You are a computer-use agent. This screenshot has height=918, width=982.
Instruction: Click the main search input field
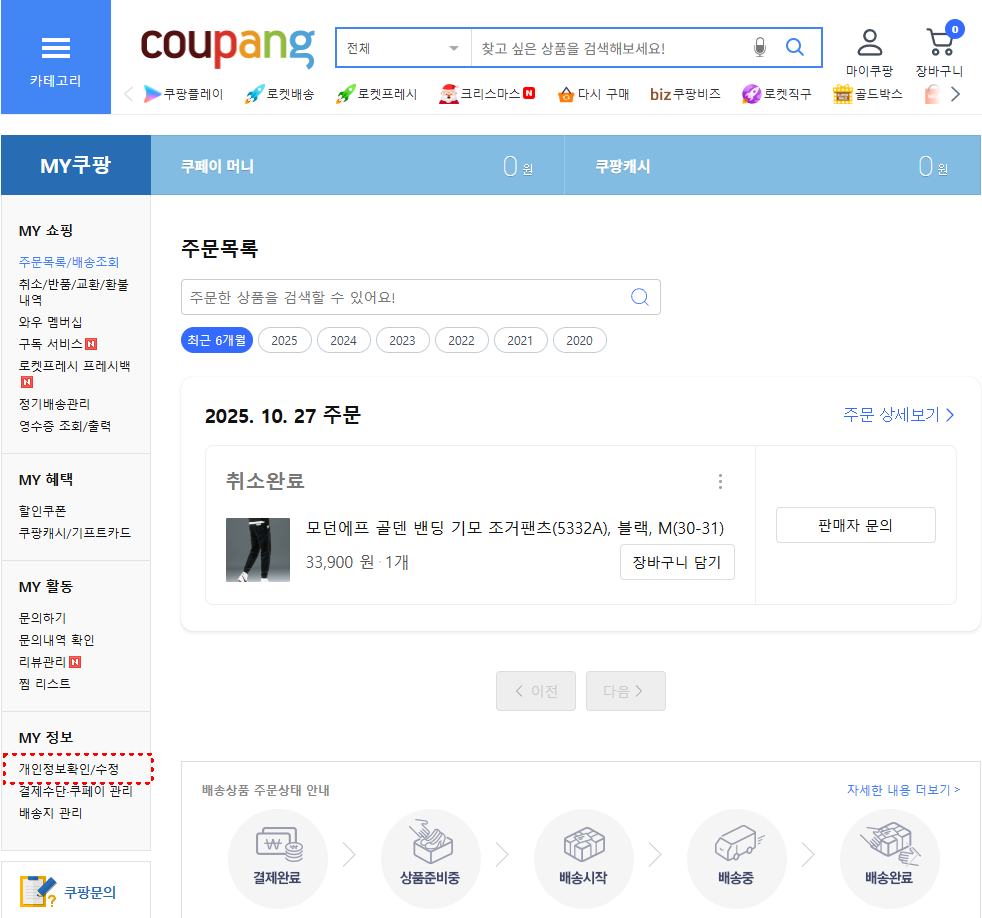611,48
